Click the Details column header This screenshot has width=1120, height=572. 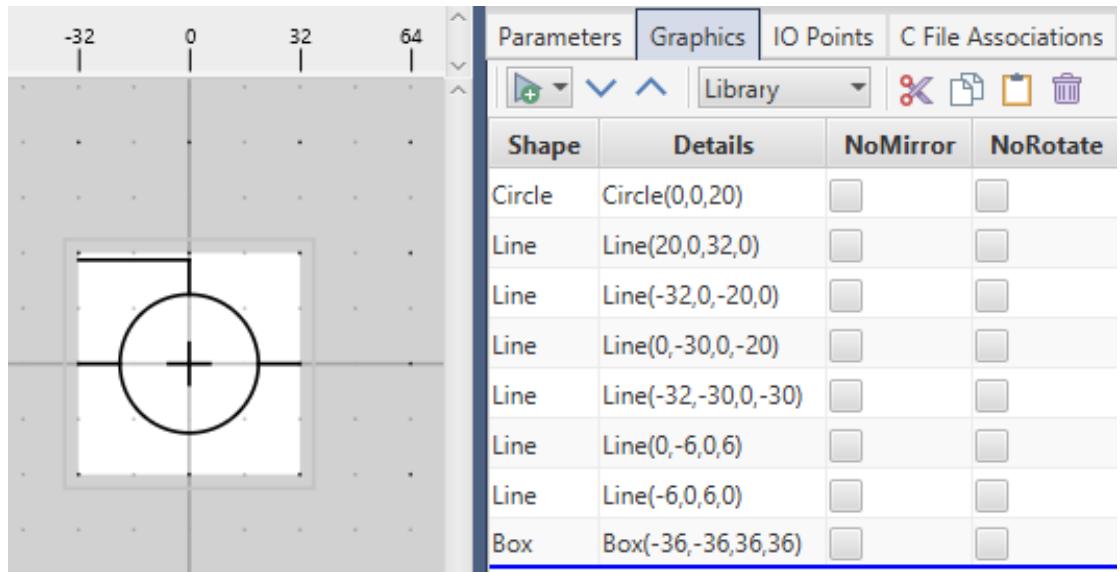(713, 145)
